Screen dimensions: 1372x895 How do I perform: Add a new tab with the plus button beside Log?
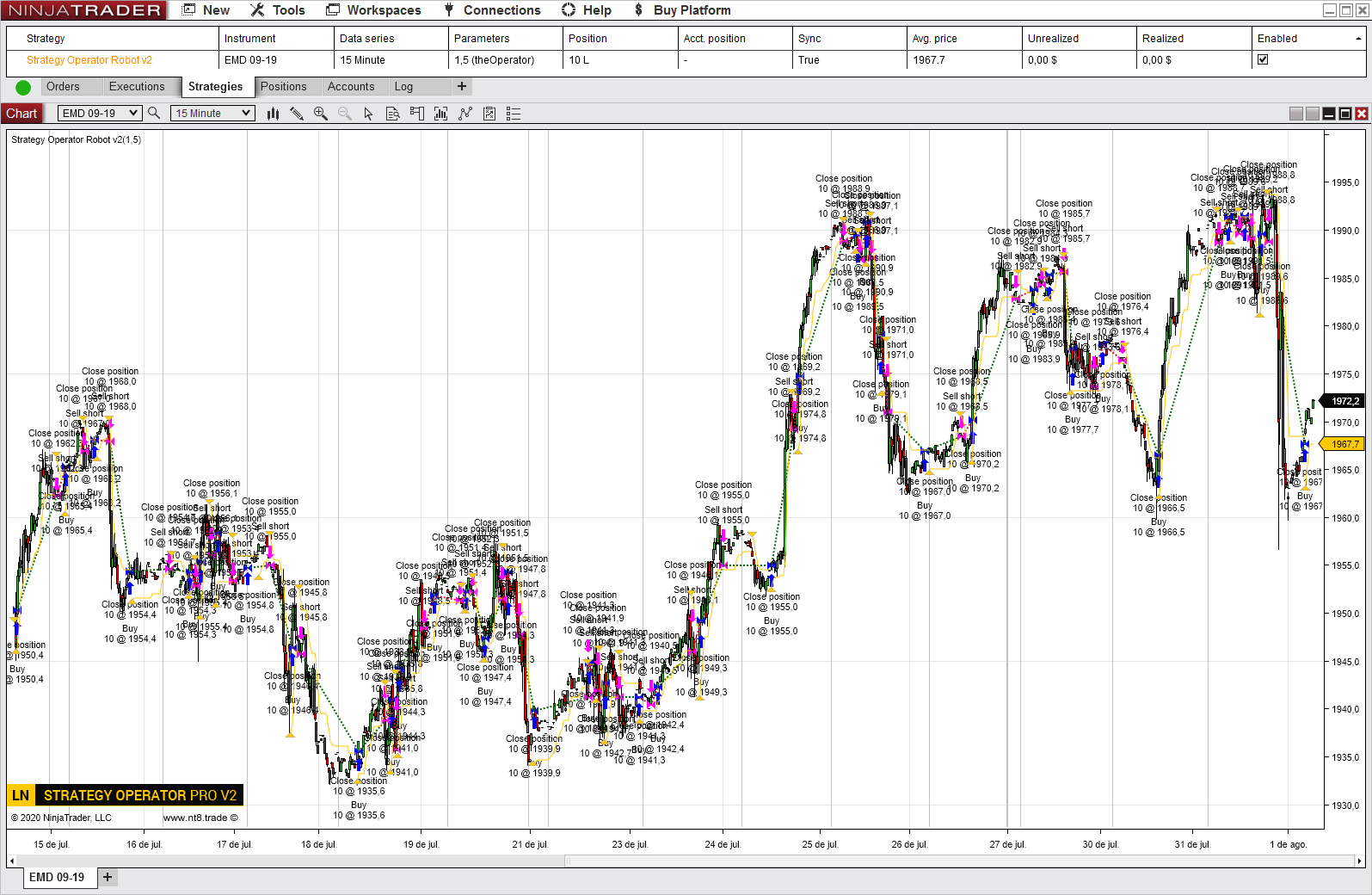point(462,86)
